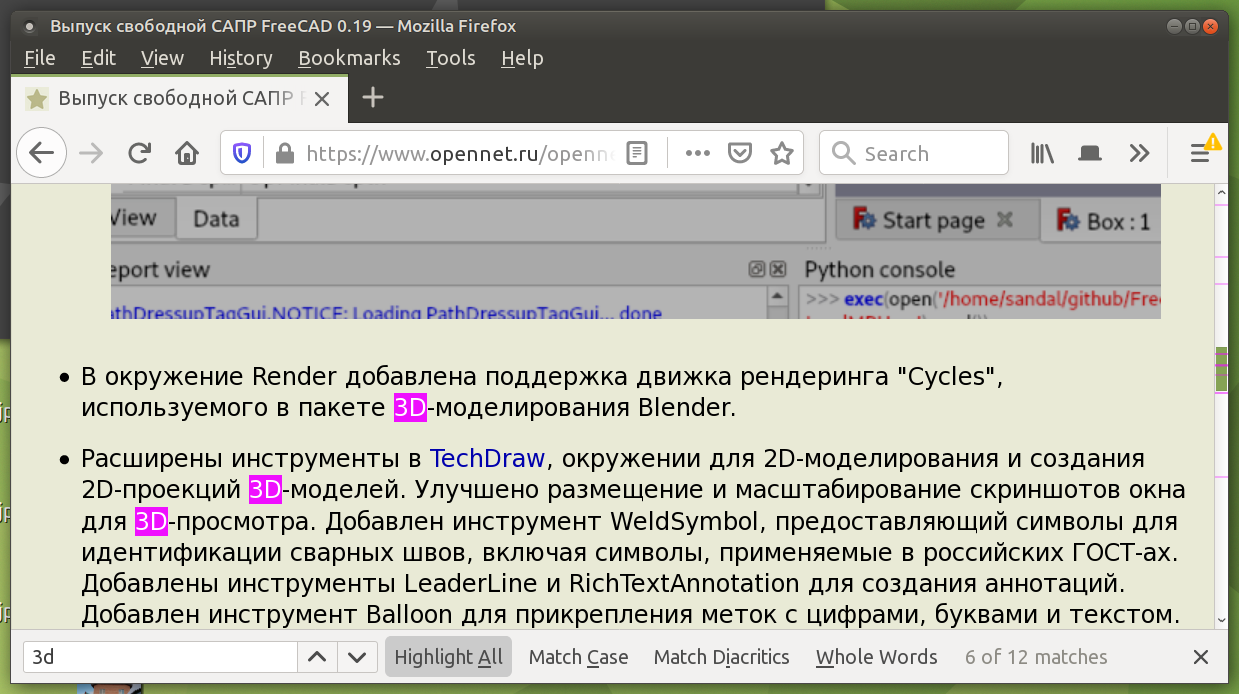Close the find bar

tap(1200, 657)
